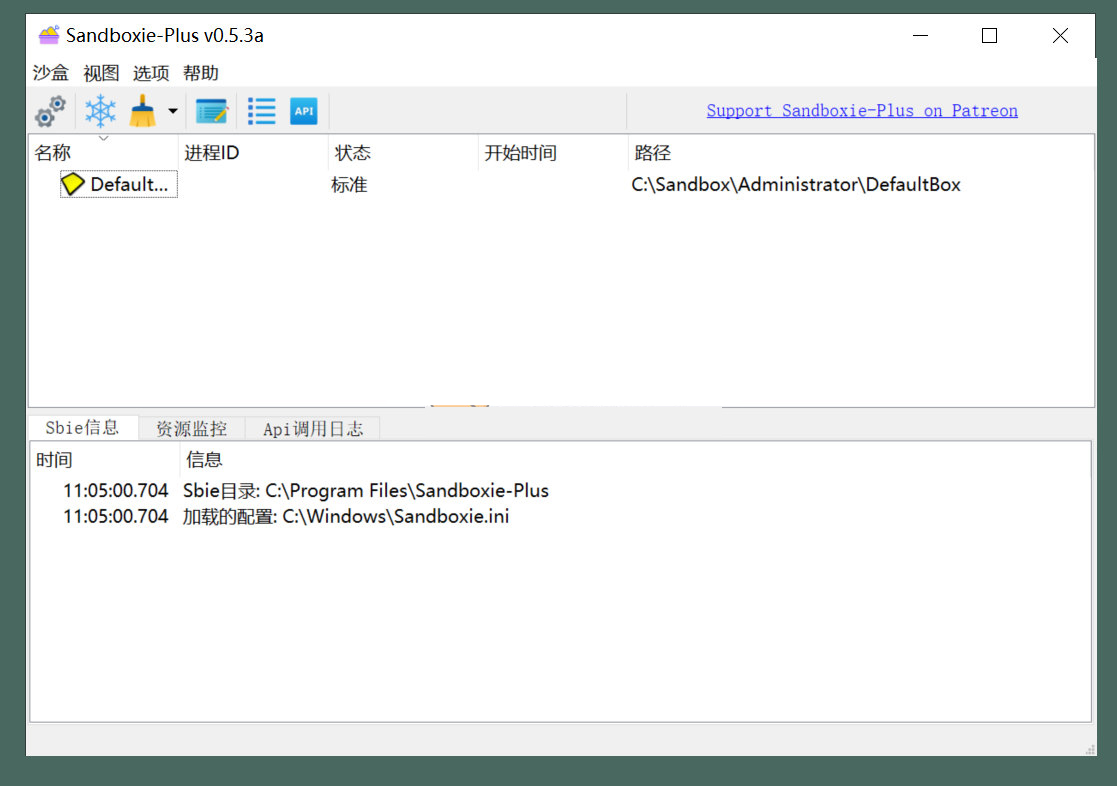Viewport: 1117px width, 786px height.
Task: Select the cleanup broom tool
Action: (x=142, y=110)
